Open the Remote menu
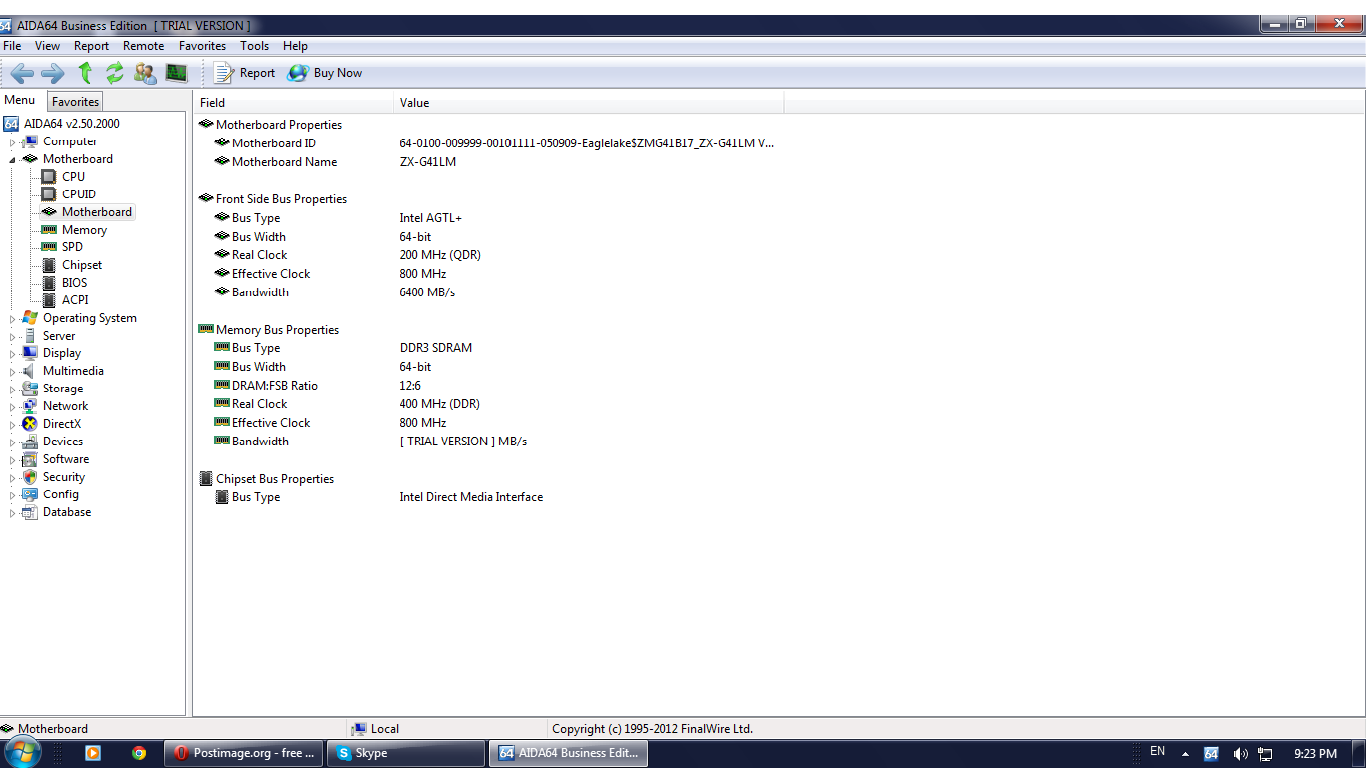Screen dimensions: 1366x768 pyautogui.click(x=143, y=46)
